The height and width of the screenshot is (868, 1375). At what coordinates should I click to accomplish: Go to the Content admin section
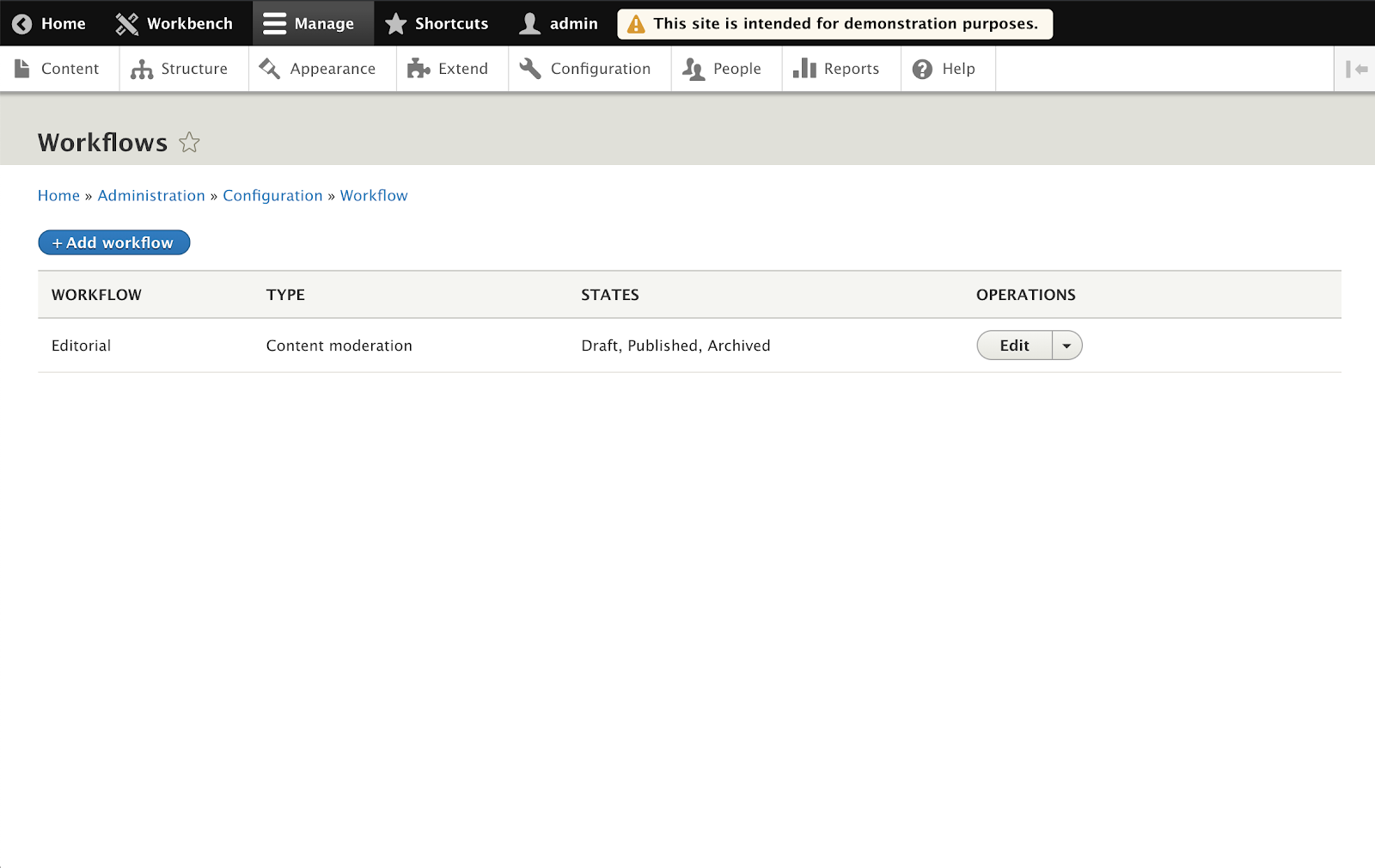point(58,69)
